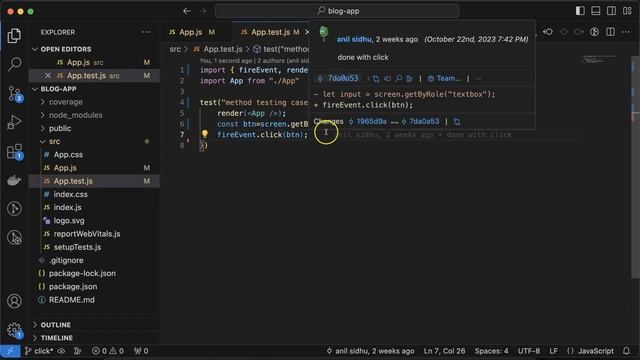Open the Accounts menu icon
The image size is (640, 360).
(x=14, y=301)
